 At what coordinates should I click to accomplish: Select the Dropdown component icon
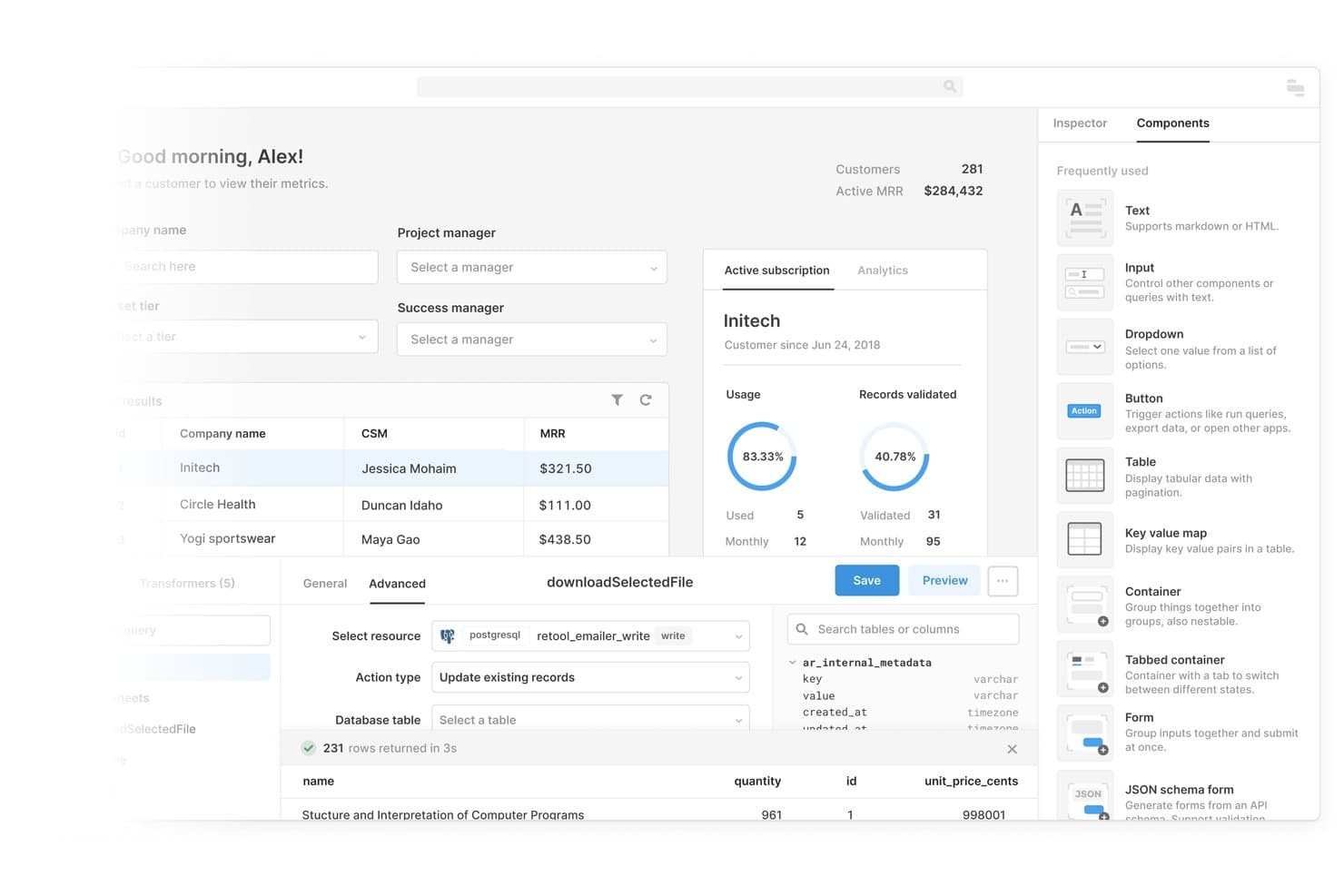coord(1085,347)
